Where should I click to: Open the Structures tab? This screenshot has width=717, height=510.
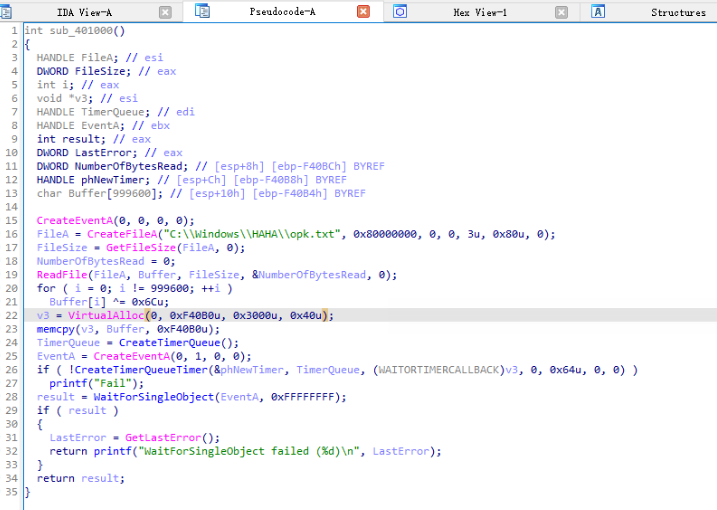click(x=677, y=12)
